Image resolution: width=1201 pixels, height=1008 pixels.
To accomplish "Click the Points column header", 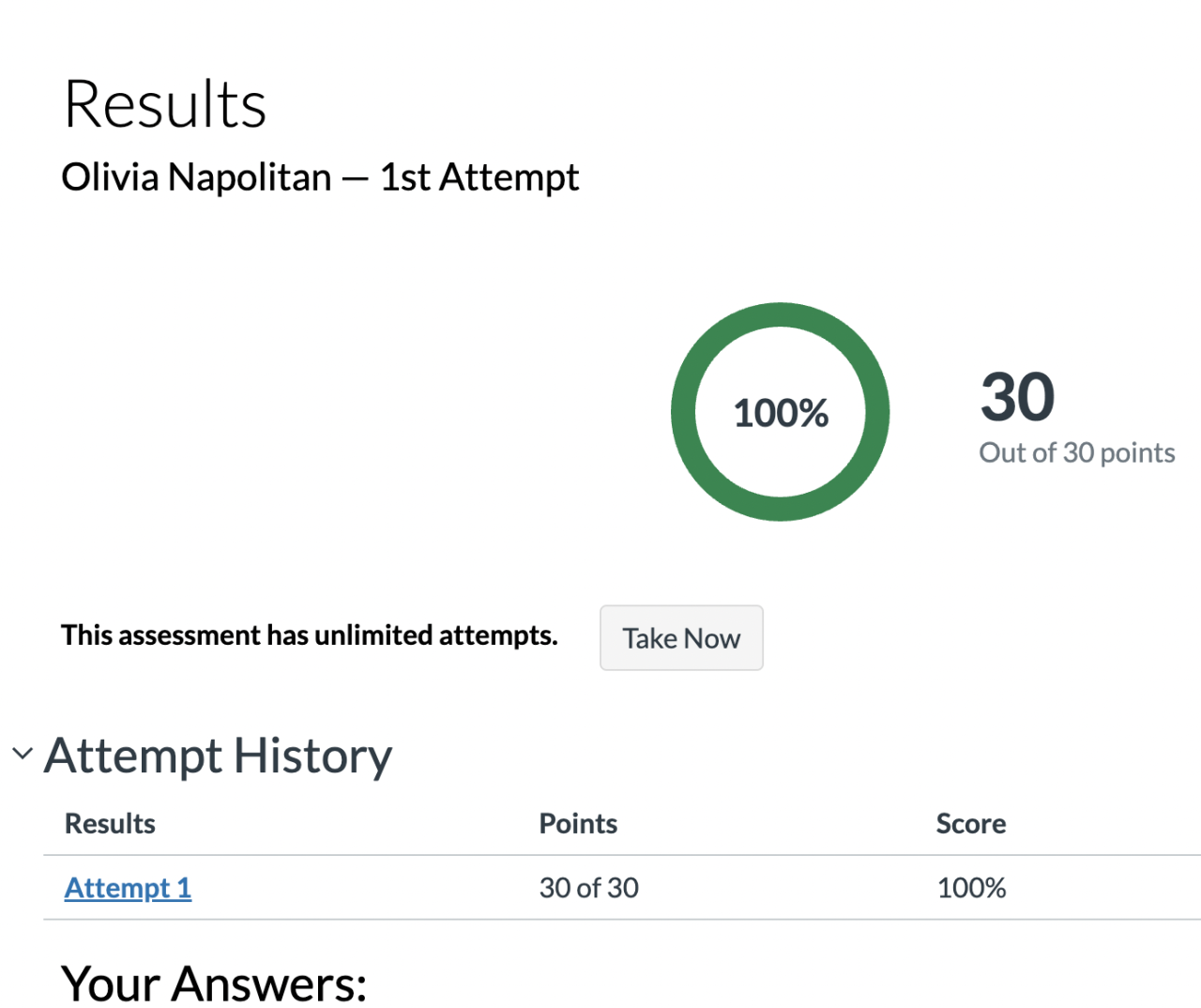I will (578, 823).
